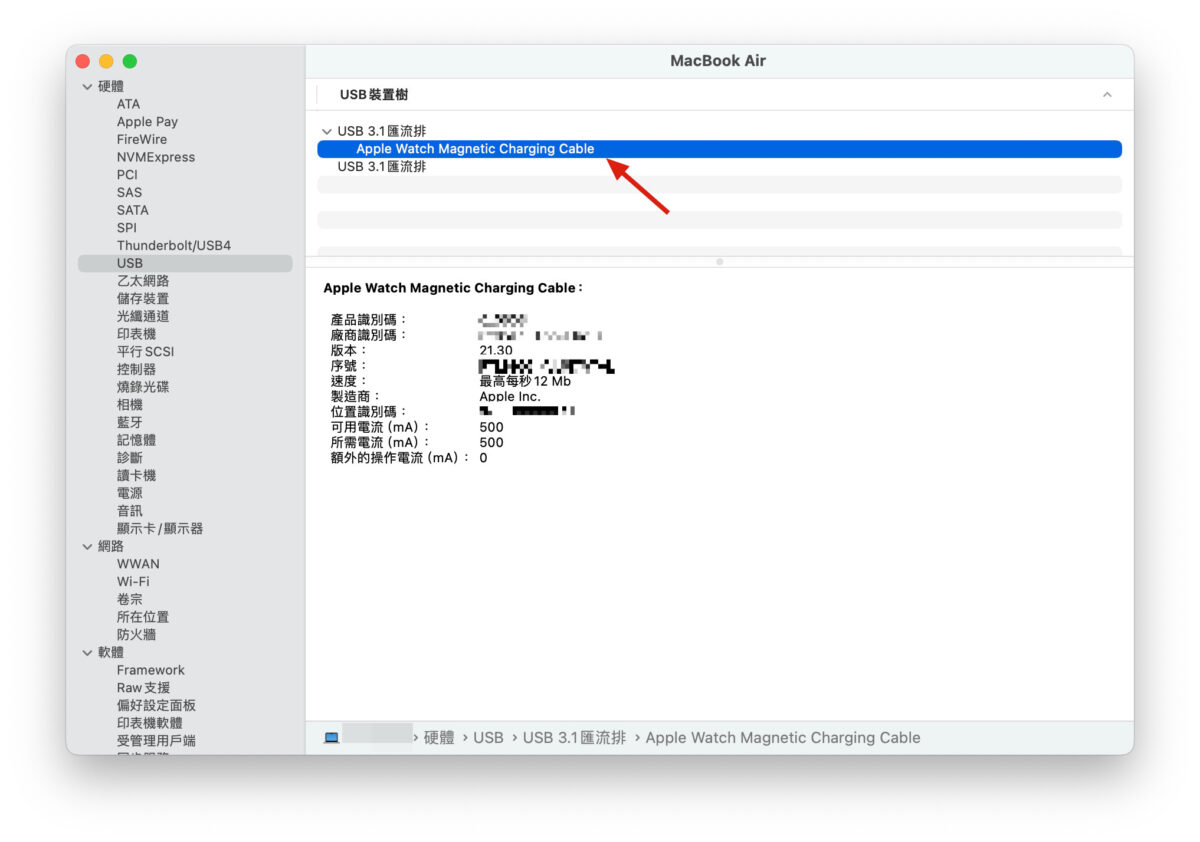Select Apple Pay in the sidebar
The width and height of the screenshot is (1200, 842).
click(147, 122)
